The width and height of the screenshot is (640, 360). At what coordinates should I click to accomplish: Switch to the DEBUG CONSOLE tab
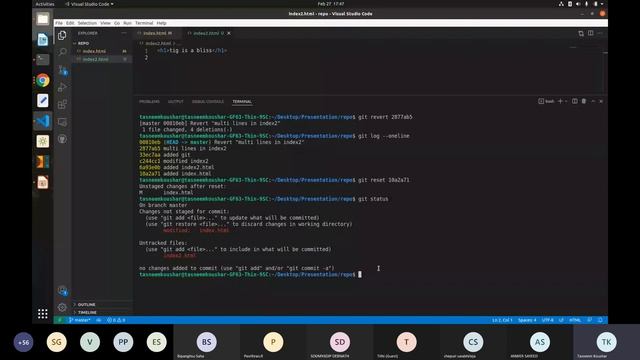click(208, 102)
